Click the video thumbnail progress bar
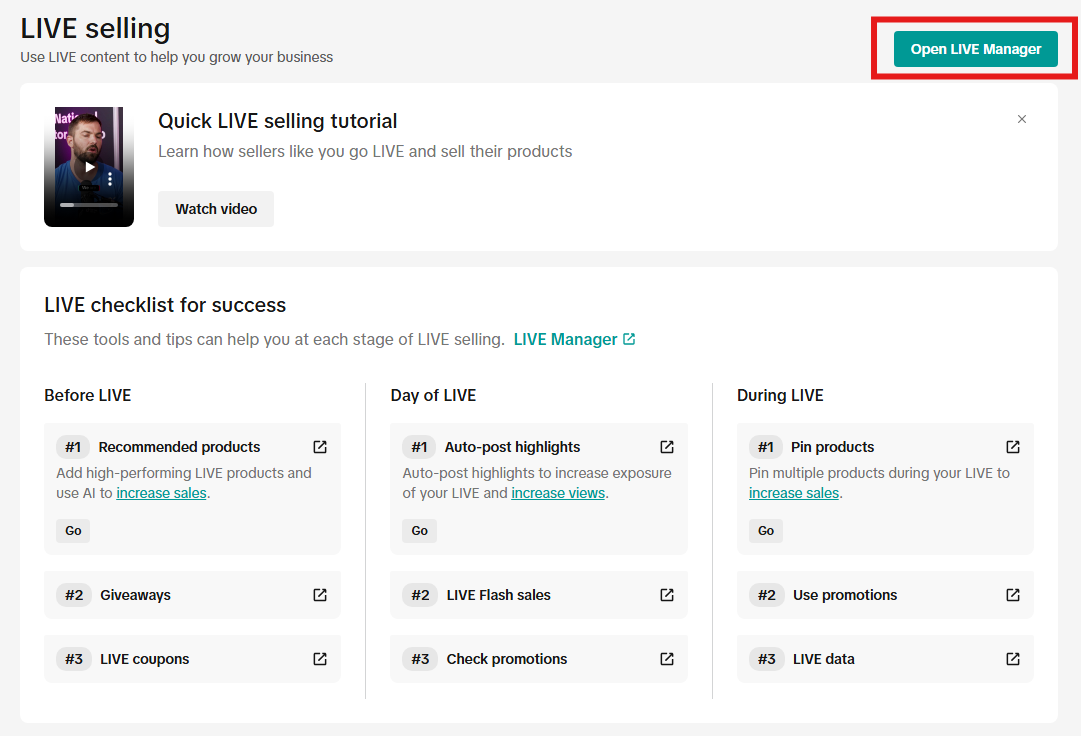 click(88, 205)
